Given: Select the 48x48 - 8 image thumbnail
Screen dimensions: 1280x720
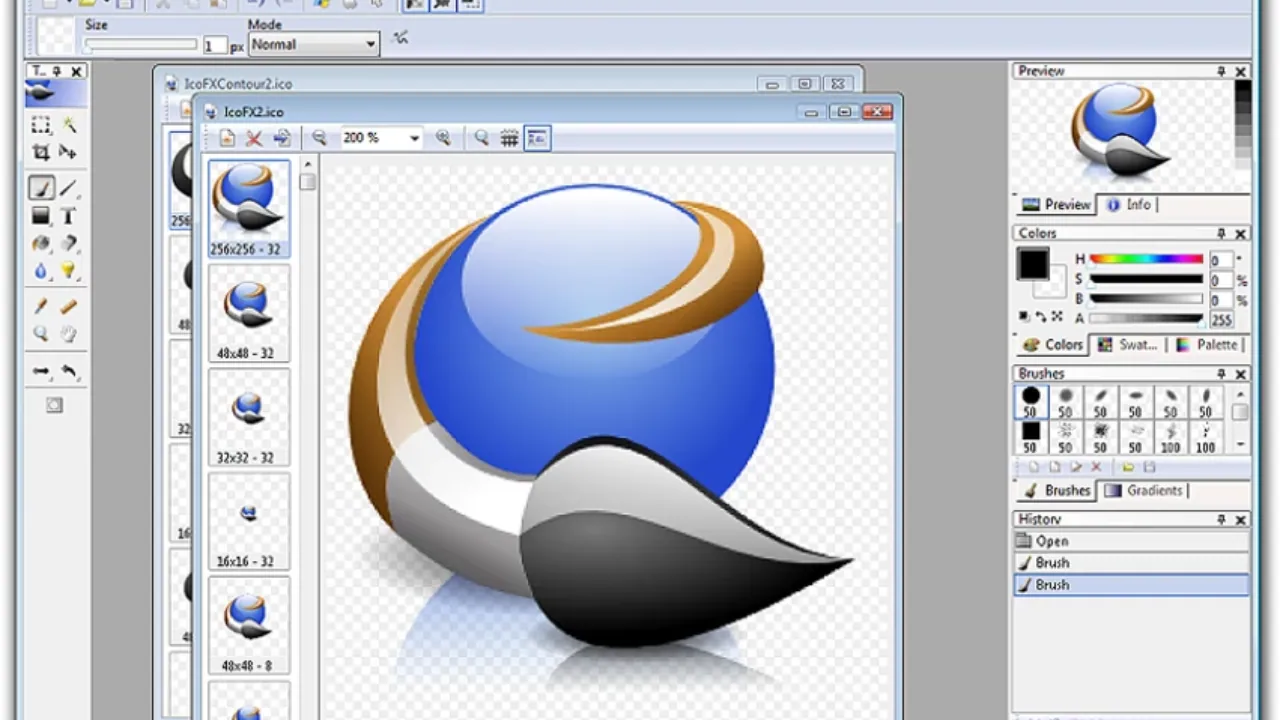Looking at the screenshot, I should click(x=248, y=626).
